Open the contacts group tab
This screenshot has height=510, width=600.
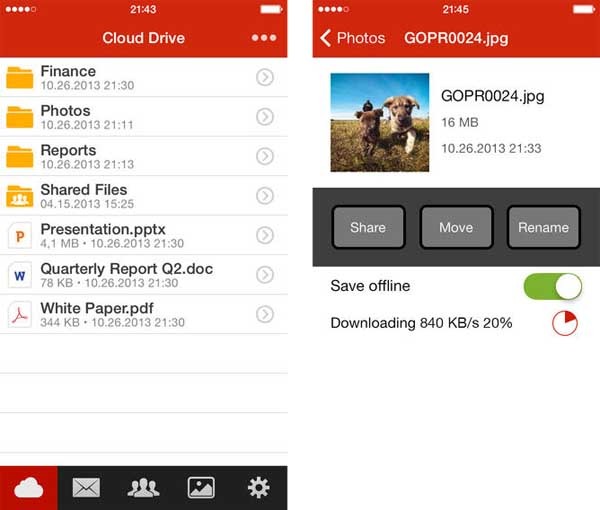[x=144, y=488]
